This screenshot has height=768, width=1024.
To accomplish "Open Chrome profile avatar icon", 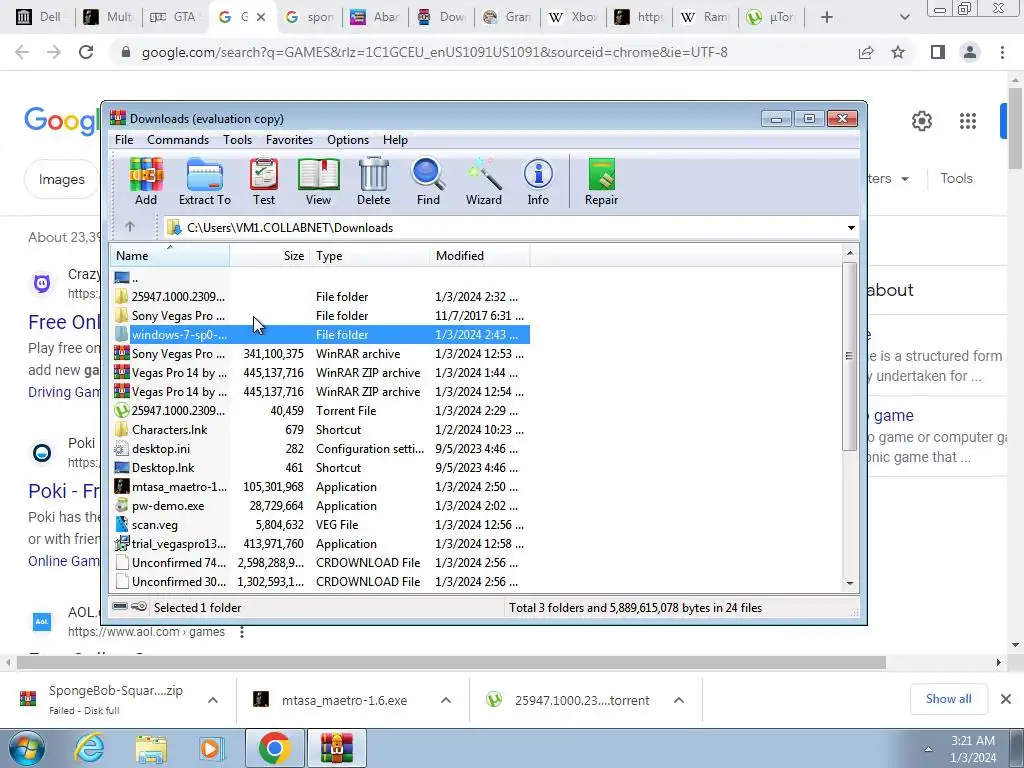I will coord(970,52).
